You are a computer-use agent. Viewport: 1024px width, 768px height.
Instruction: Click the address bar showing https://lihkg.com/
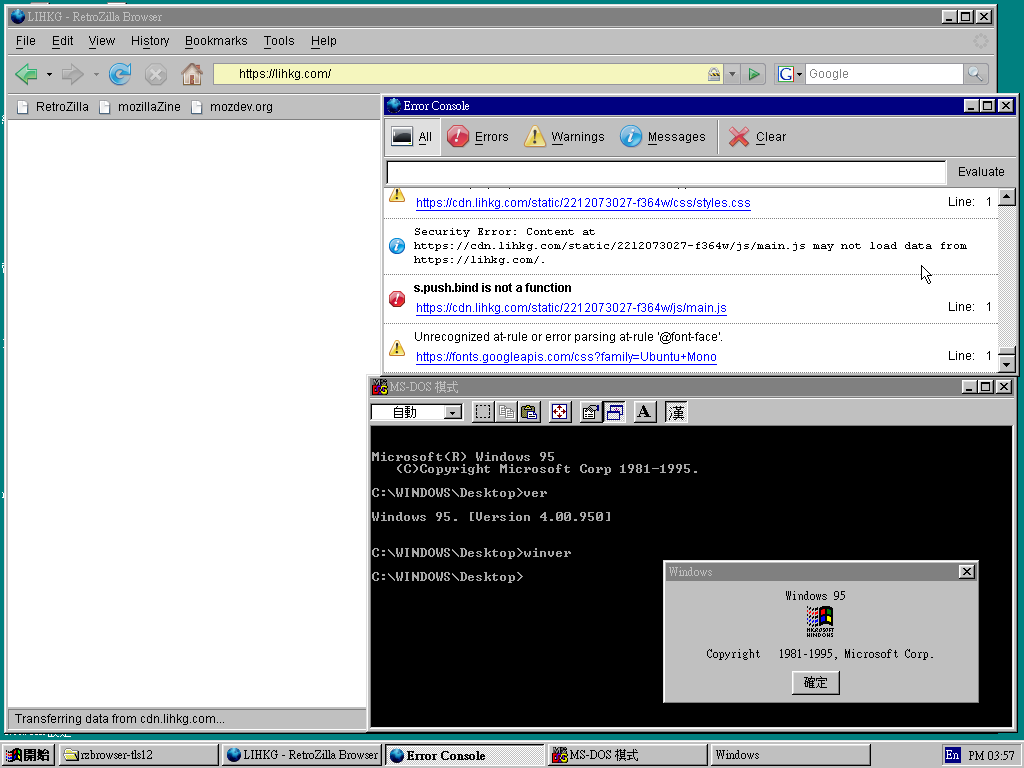[460, 74]
